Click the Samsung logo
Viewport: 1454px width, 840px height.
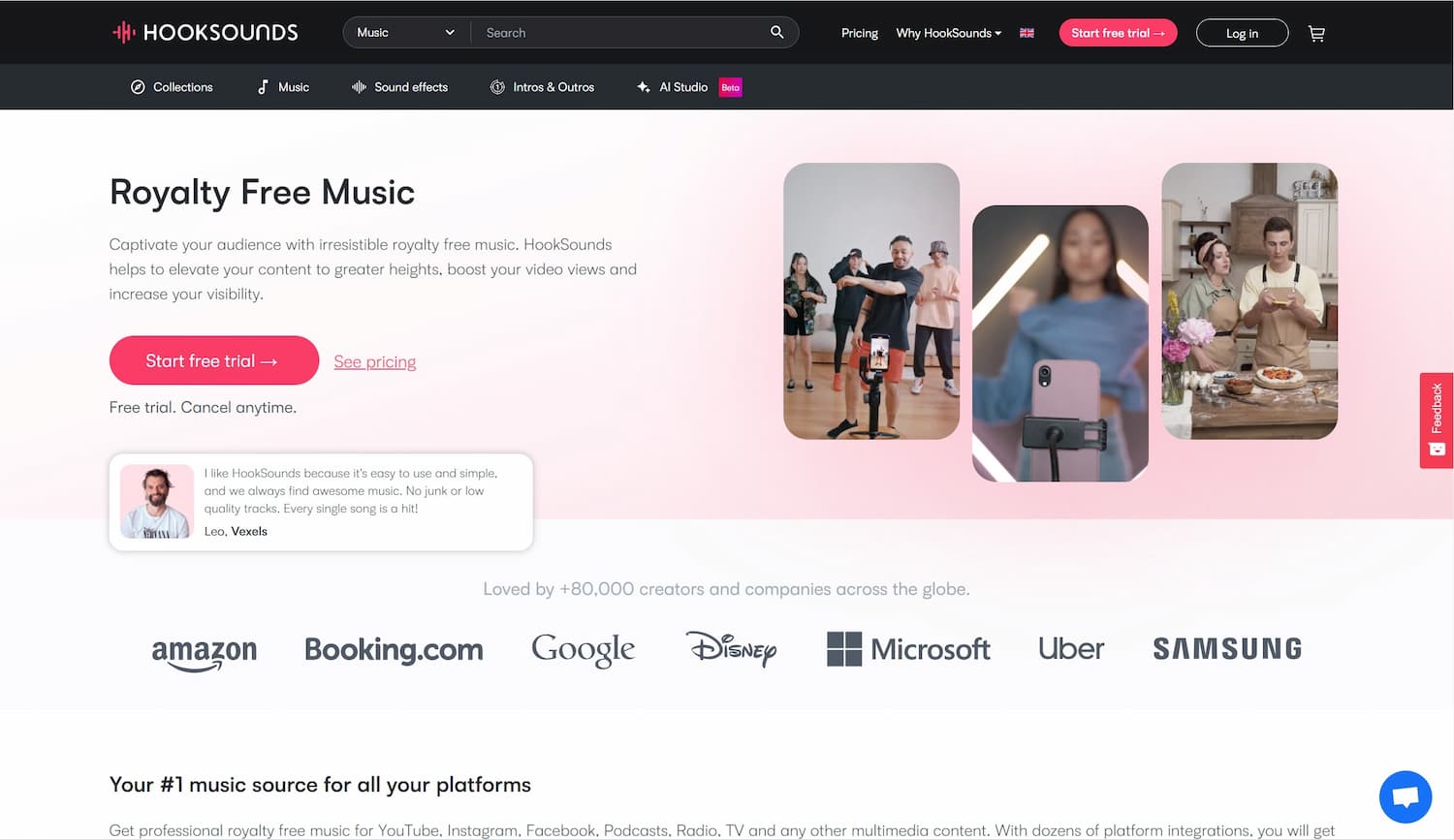pos(1227,649)
